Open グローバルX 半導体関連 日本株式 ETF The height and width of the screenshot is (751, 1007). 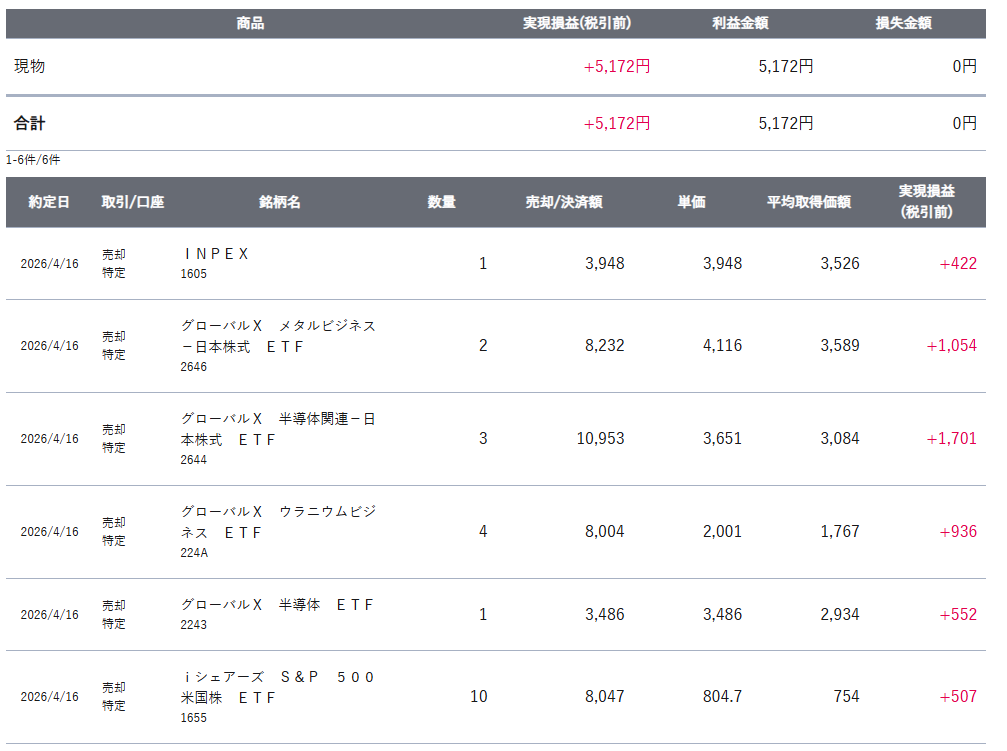[278, 429]
